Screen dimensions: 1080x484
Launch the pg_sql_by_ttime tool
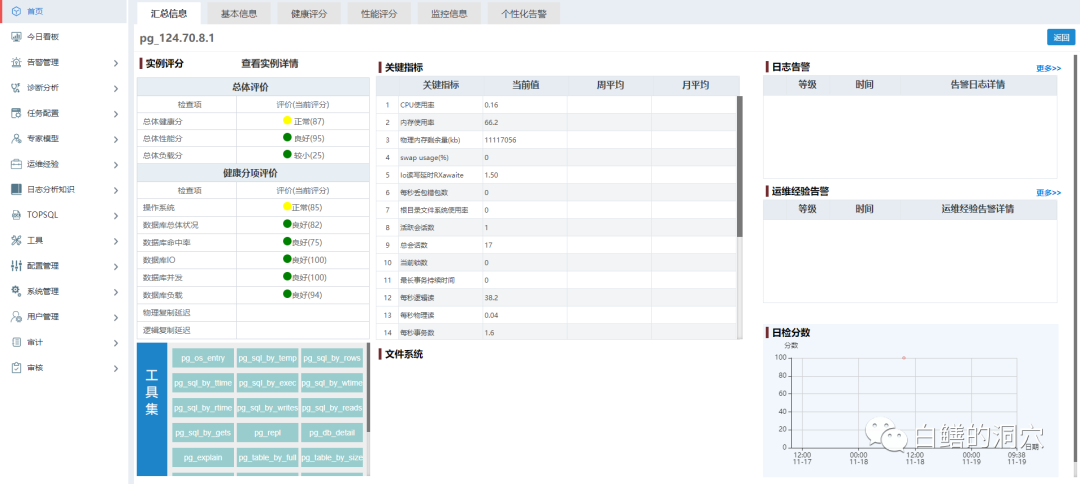point(203,383)
